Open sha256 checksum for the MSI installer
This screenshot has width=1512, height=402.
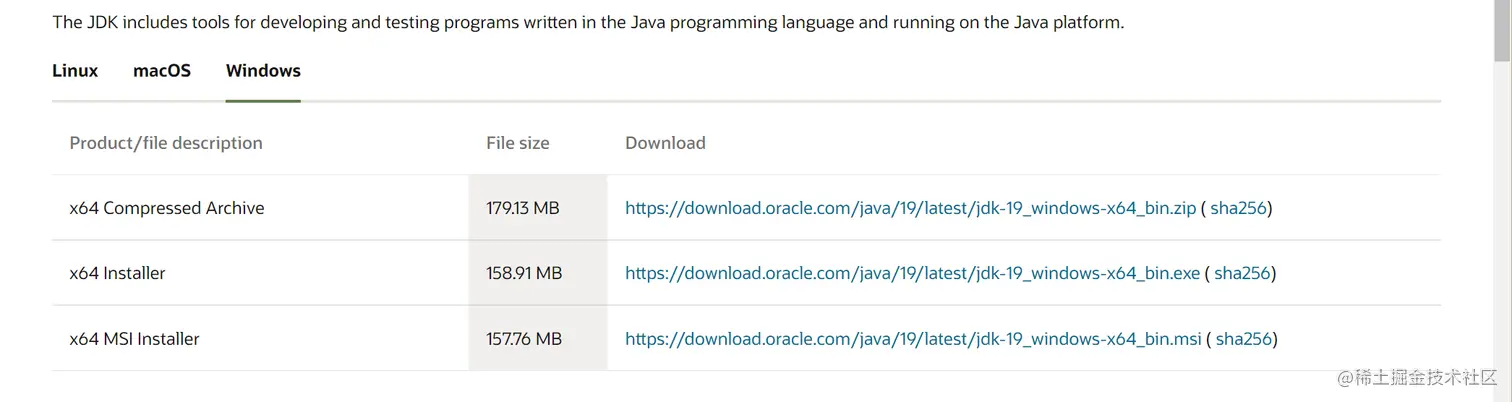click(x=1243, y=339)
